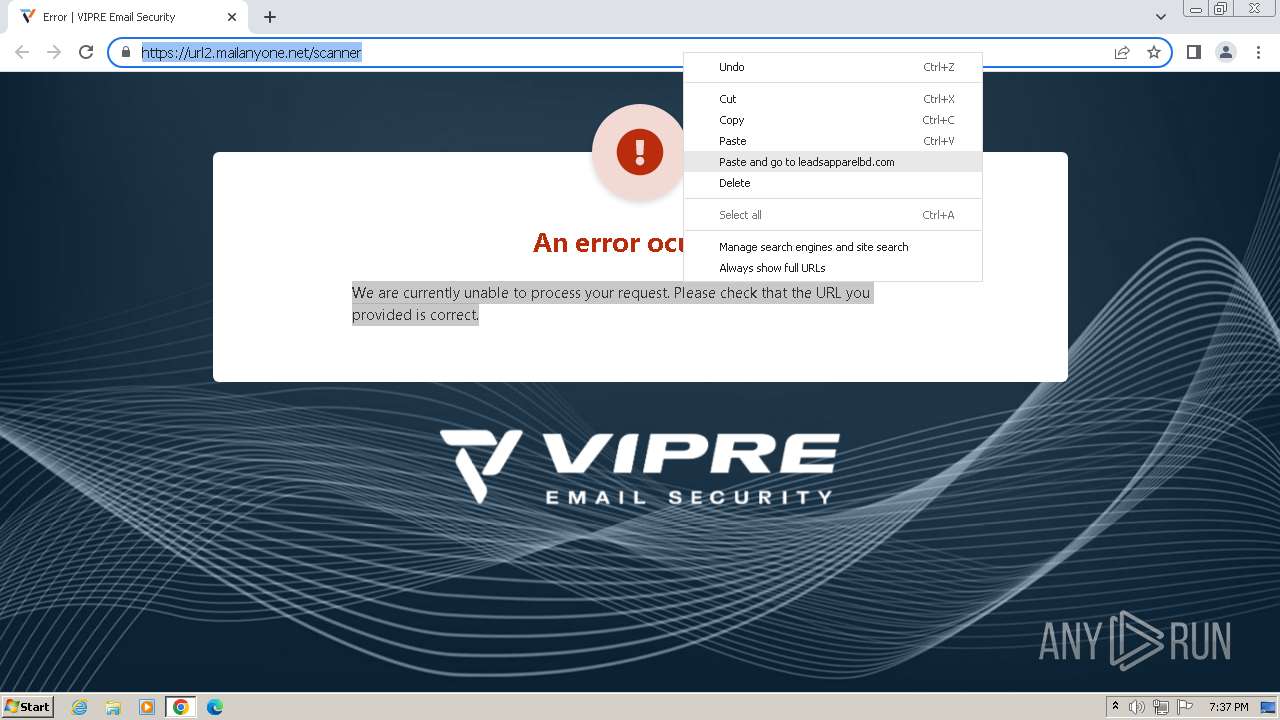Click the show desktop tray button
The height and width of the screenshot is (720, 1280).
1269,707
